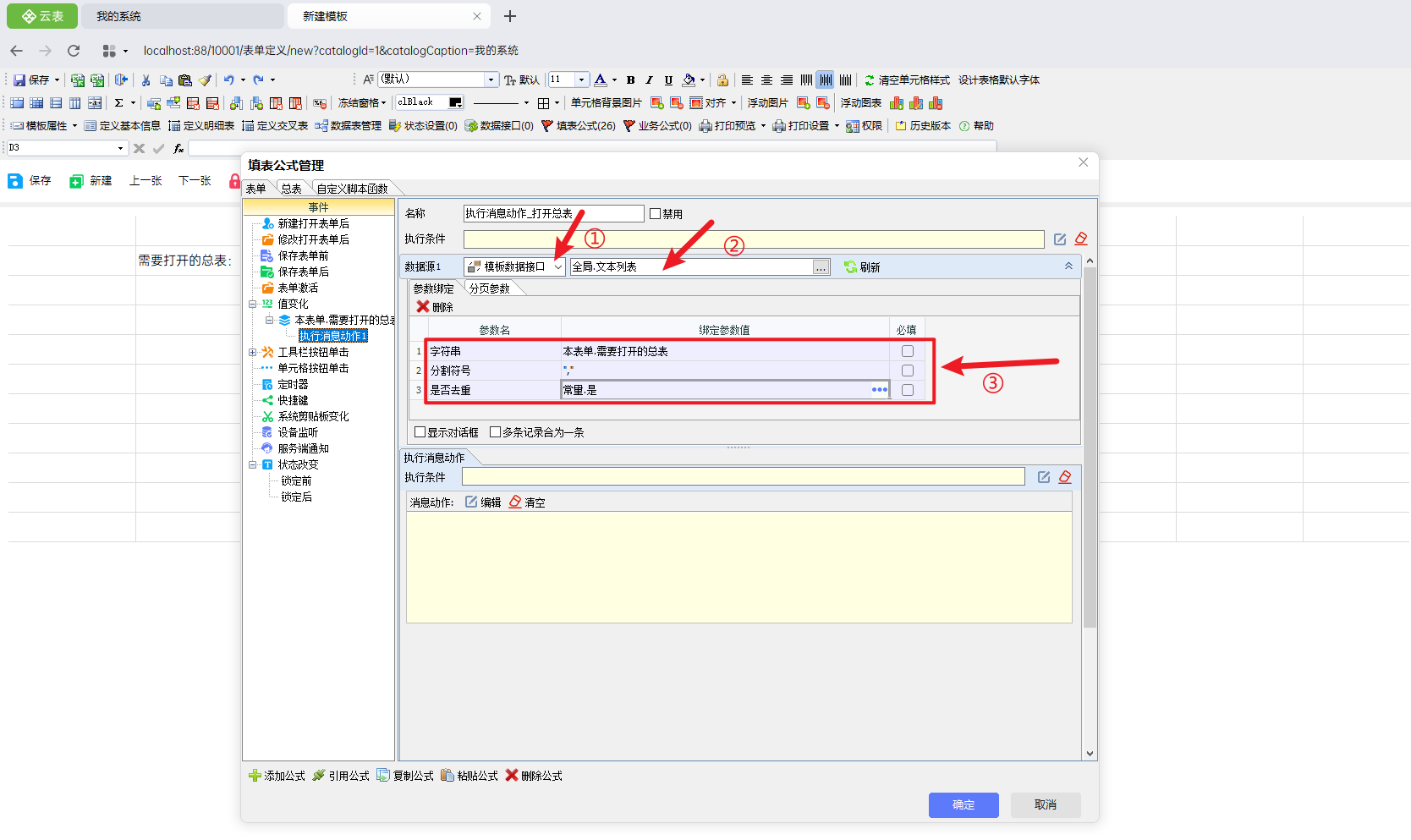Enable the 禁用 checkbox
The image size is (1411, 840).
point(655,214)
